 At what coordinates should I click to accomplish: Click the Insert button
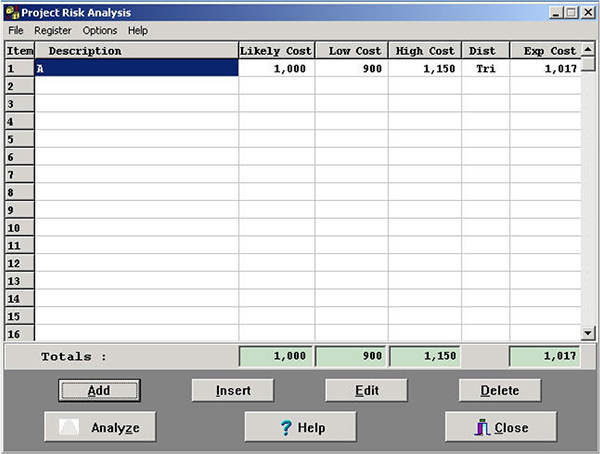click(x=233, y=390)
